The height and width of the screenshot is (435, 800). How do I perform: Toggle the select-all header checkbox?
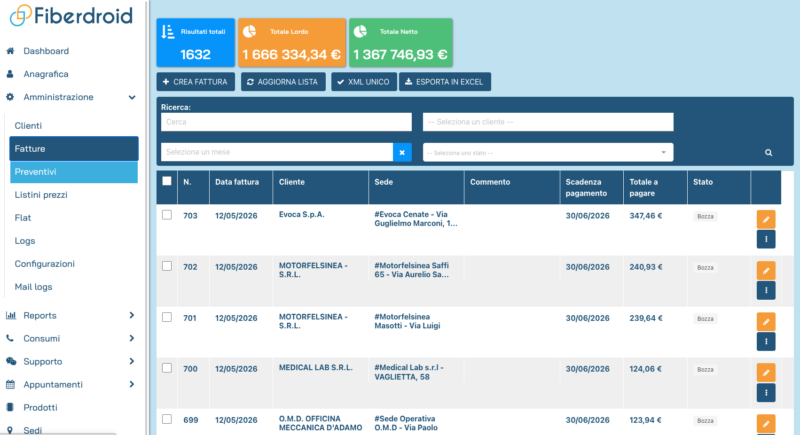(x=167, y=181)
